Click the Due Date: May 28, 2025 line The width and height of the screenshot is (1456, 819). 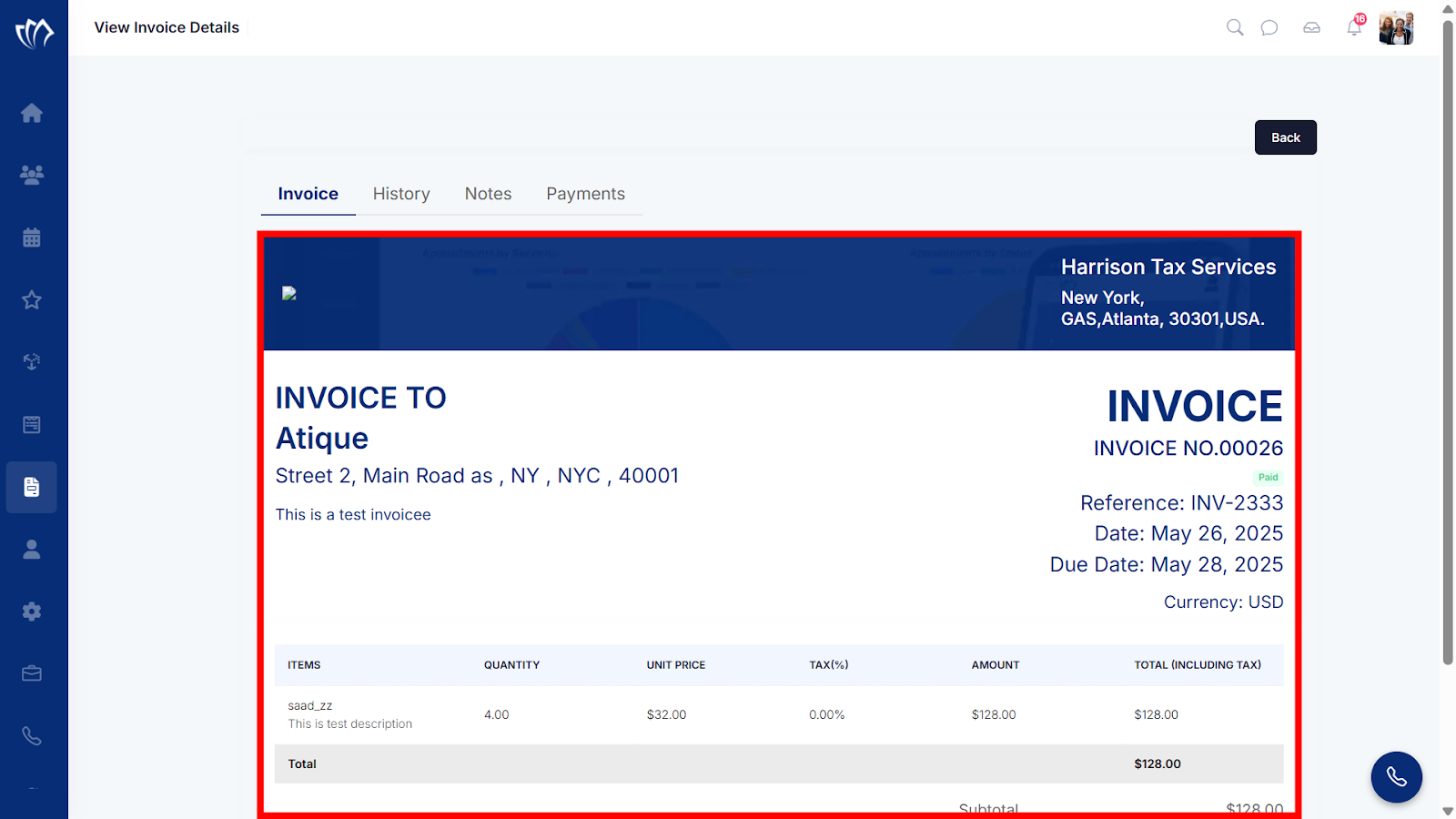click(x=1167, y=565)
